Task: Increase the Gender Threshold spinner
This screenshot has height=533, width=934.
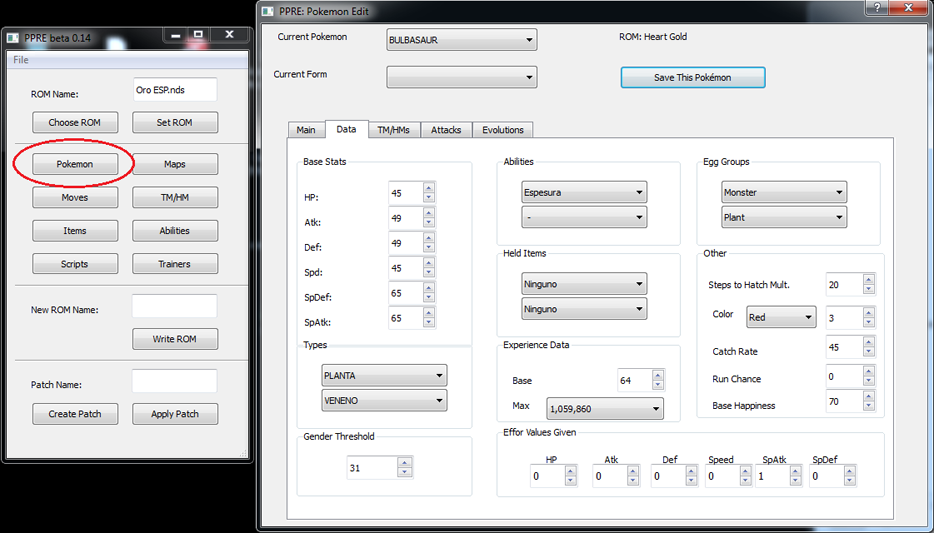Action: point(404,463)
